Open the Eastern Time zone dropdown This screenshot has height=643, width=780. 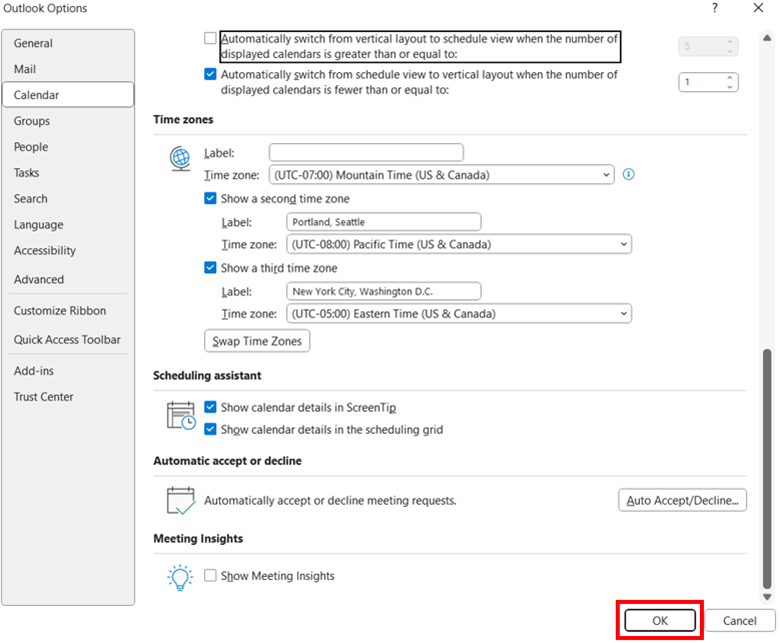459,314
